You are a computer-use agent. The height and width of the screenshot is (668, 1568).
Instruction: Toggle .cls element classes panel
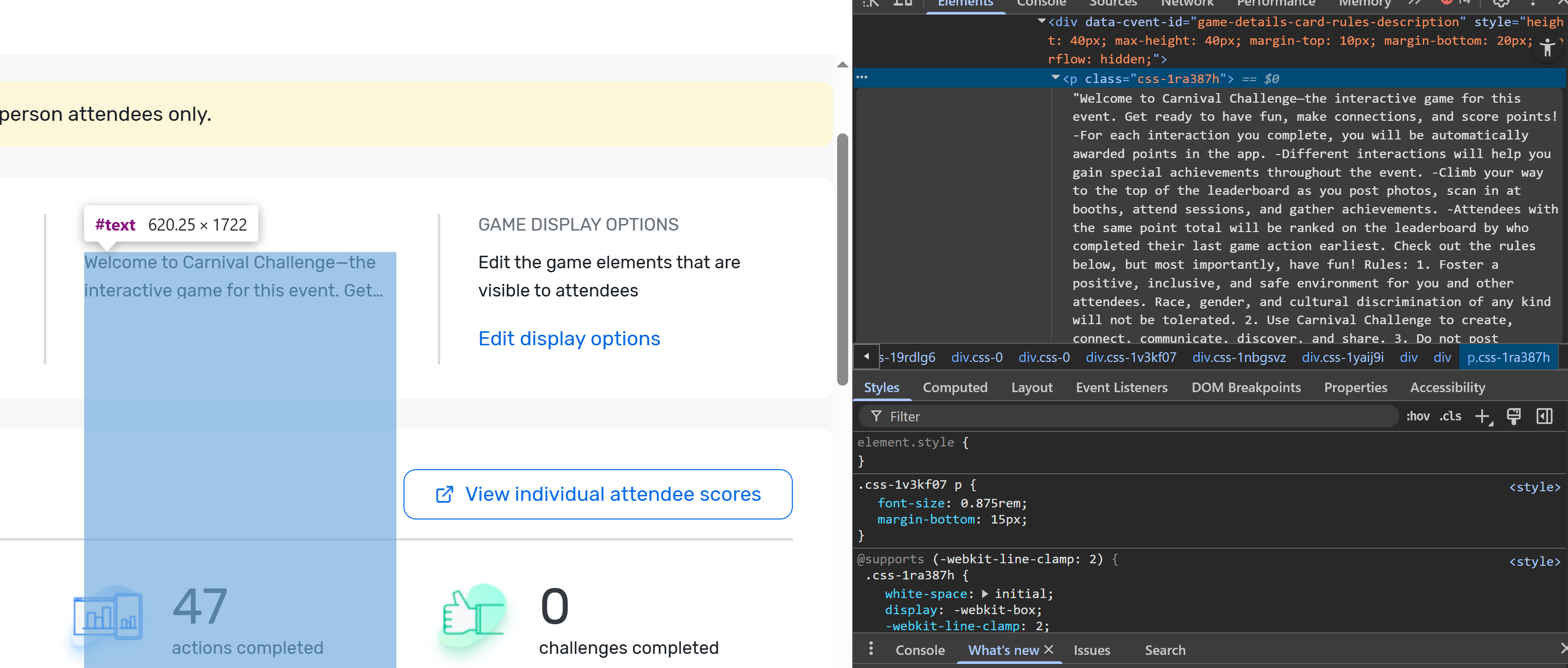click(x=1450, y=416)
